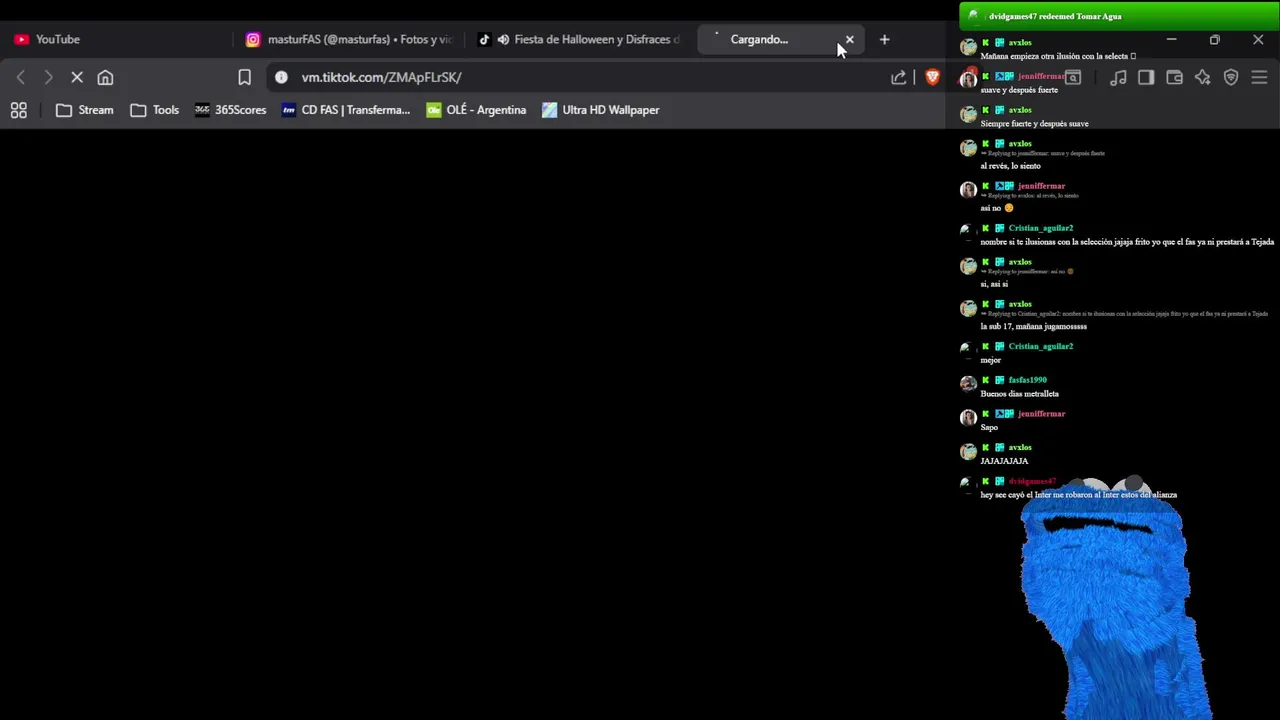Viewport: 1280px width, 720px height.
Task: Go back with the back arrow
Action: click(21, 77)
